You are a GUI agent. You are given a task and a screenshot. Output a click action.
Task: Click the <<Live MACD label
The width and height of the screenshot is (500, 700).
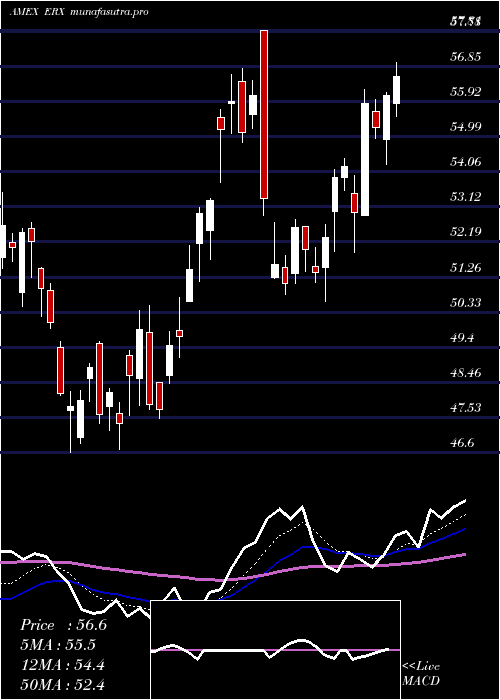point(421,673)
